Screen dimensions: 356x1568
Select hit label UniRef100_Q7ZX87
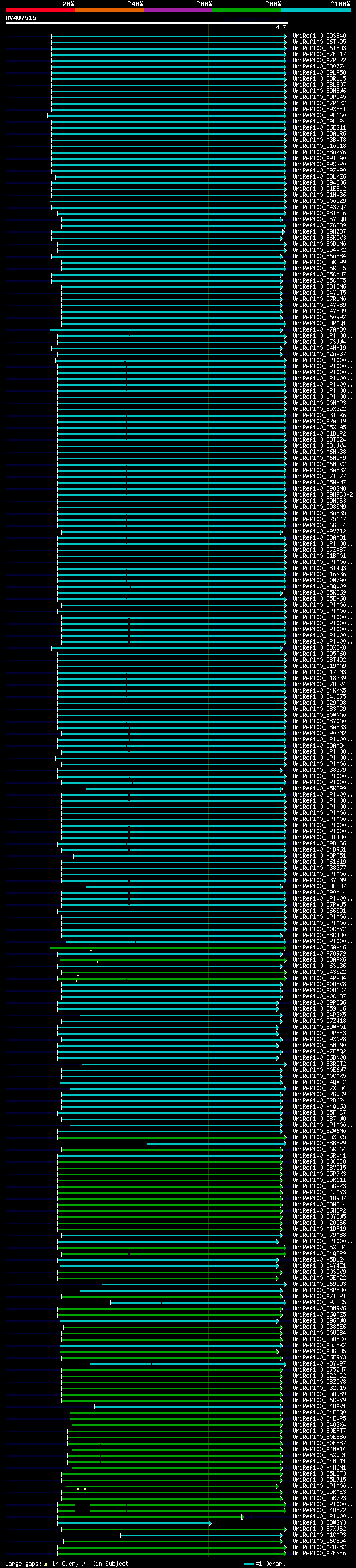[319, 550]
